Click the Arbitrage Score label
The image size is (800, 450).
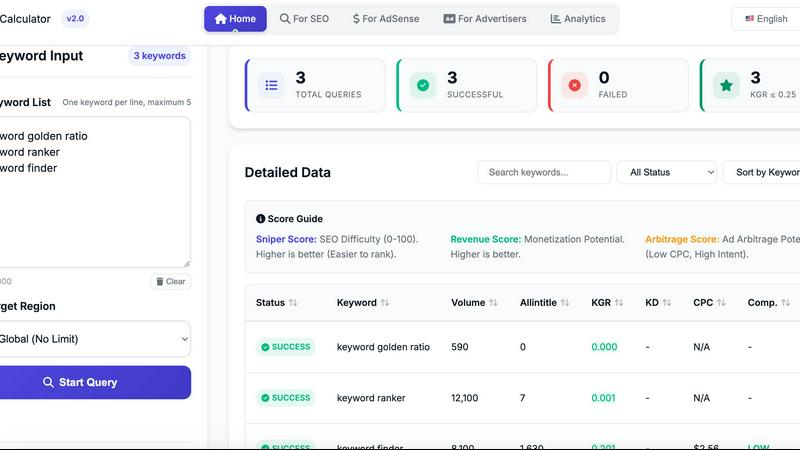(x=682, y=239)
